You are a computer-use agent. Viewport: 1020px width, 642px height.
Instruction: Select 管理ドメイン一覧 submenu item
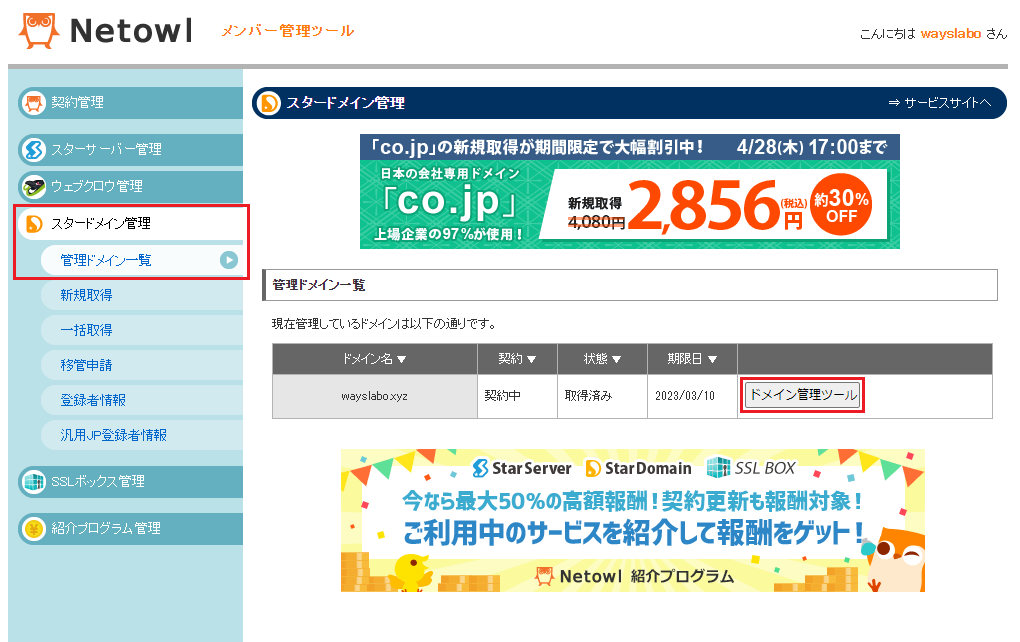142,260
